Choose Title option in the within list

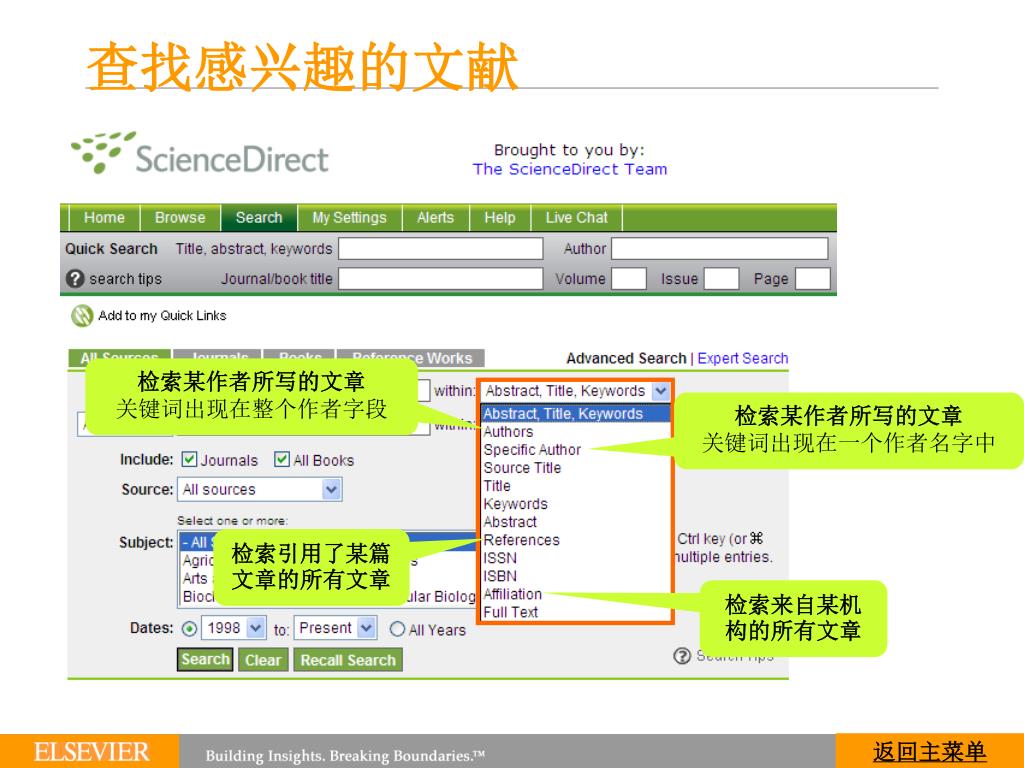(497, 486)
